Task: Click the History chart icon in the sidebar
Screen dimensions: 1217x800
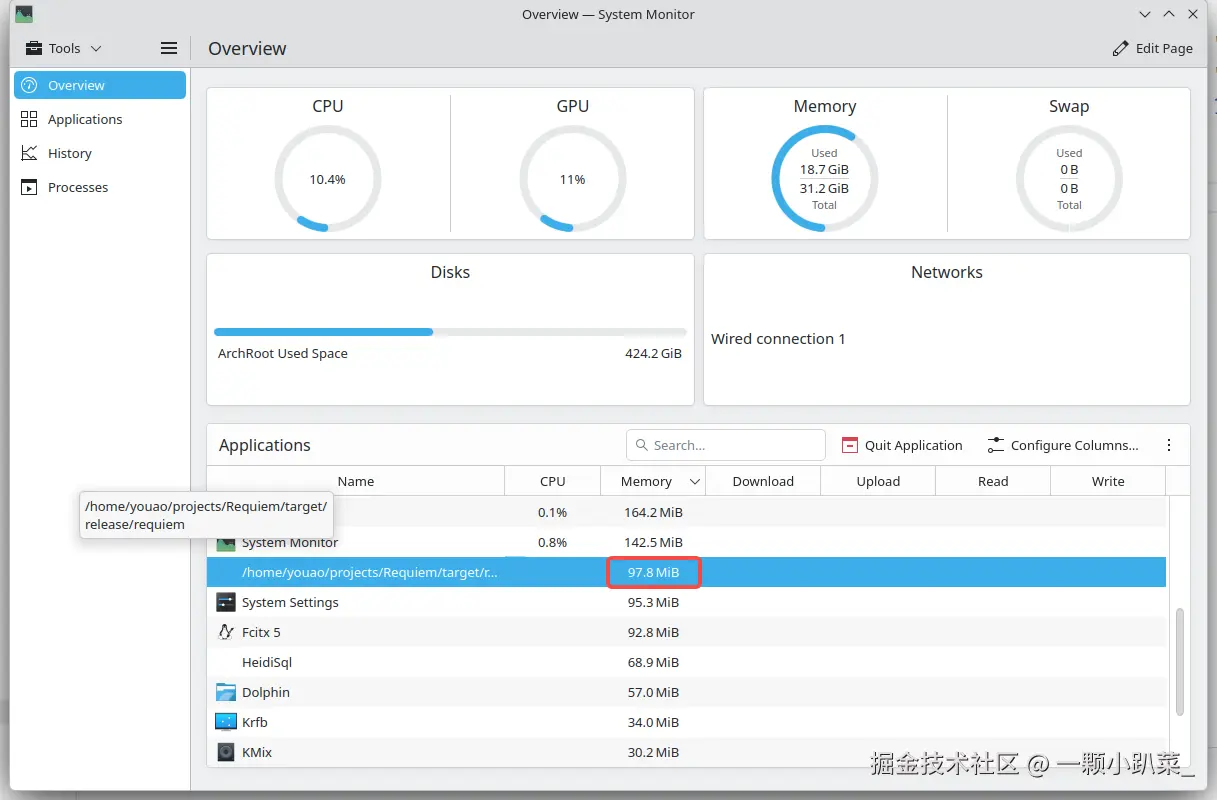Action: 29,153
